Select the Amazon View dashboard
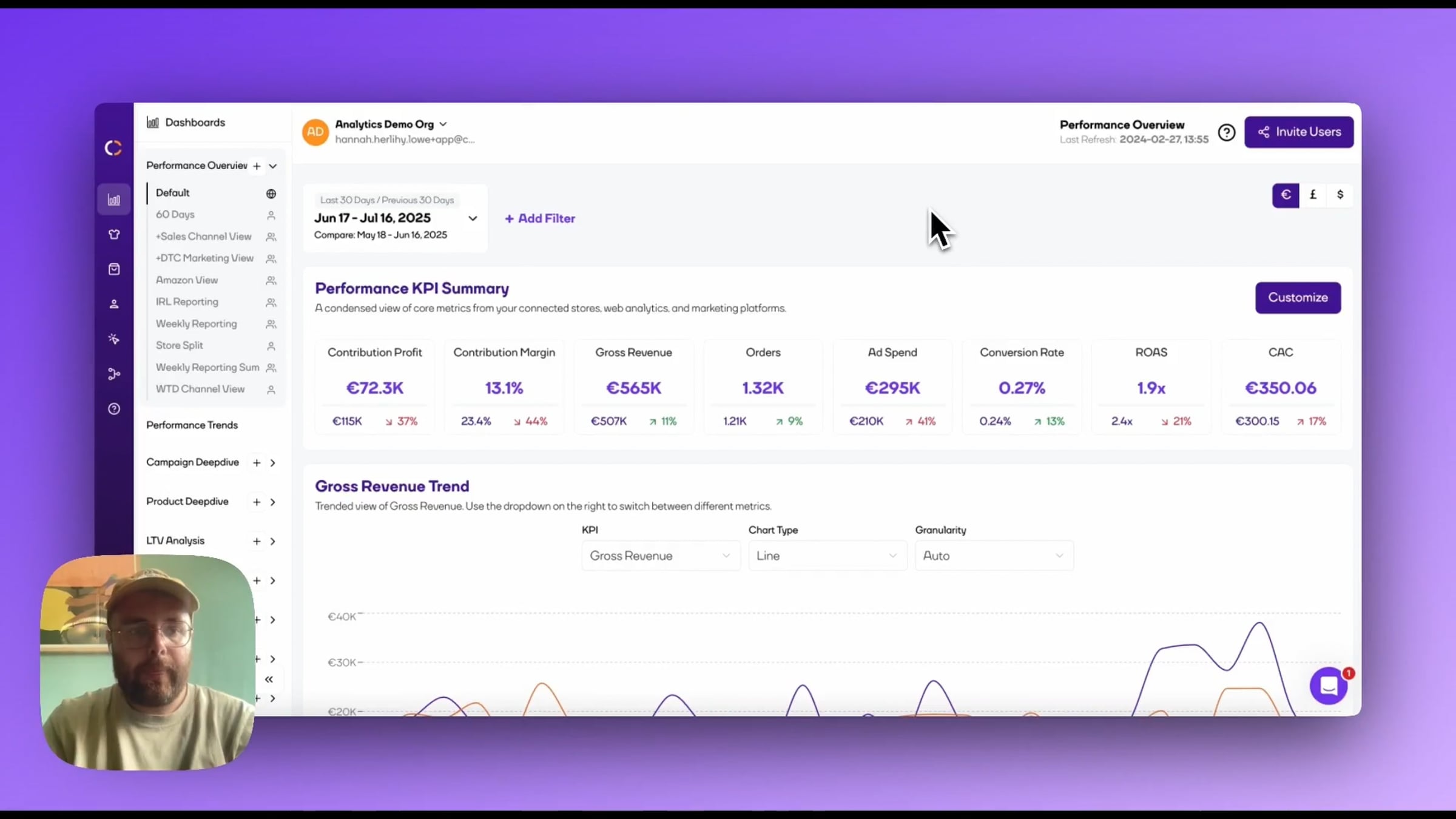This screenshot has width=1456, height=819. [x=187, y=280]
